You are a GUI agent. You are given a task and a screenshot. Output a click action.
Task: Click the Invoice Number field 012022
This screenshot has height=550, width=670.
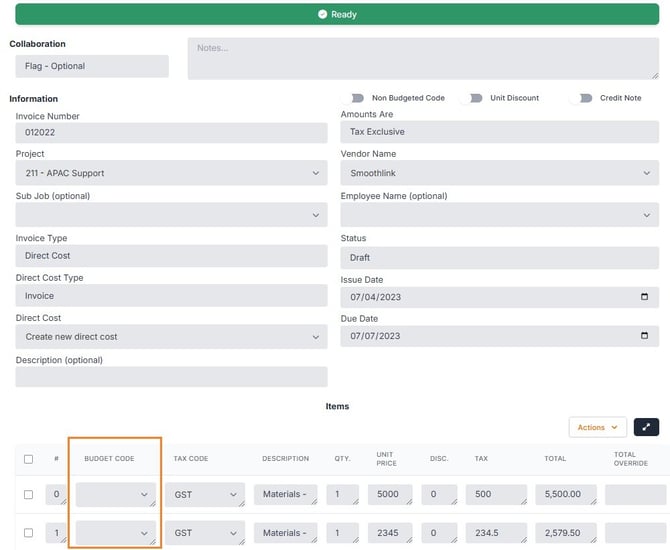pyautogui.click(x=171, y=132)
